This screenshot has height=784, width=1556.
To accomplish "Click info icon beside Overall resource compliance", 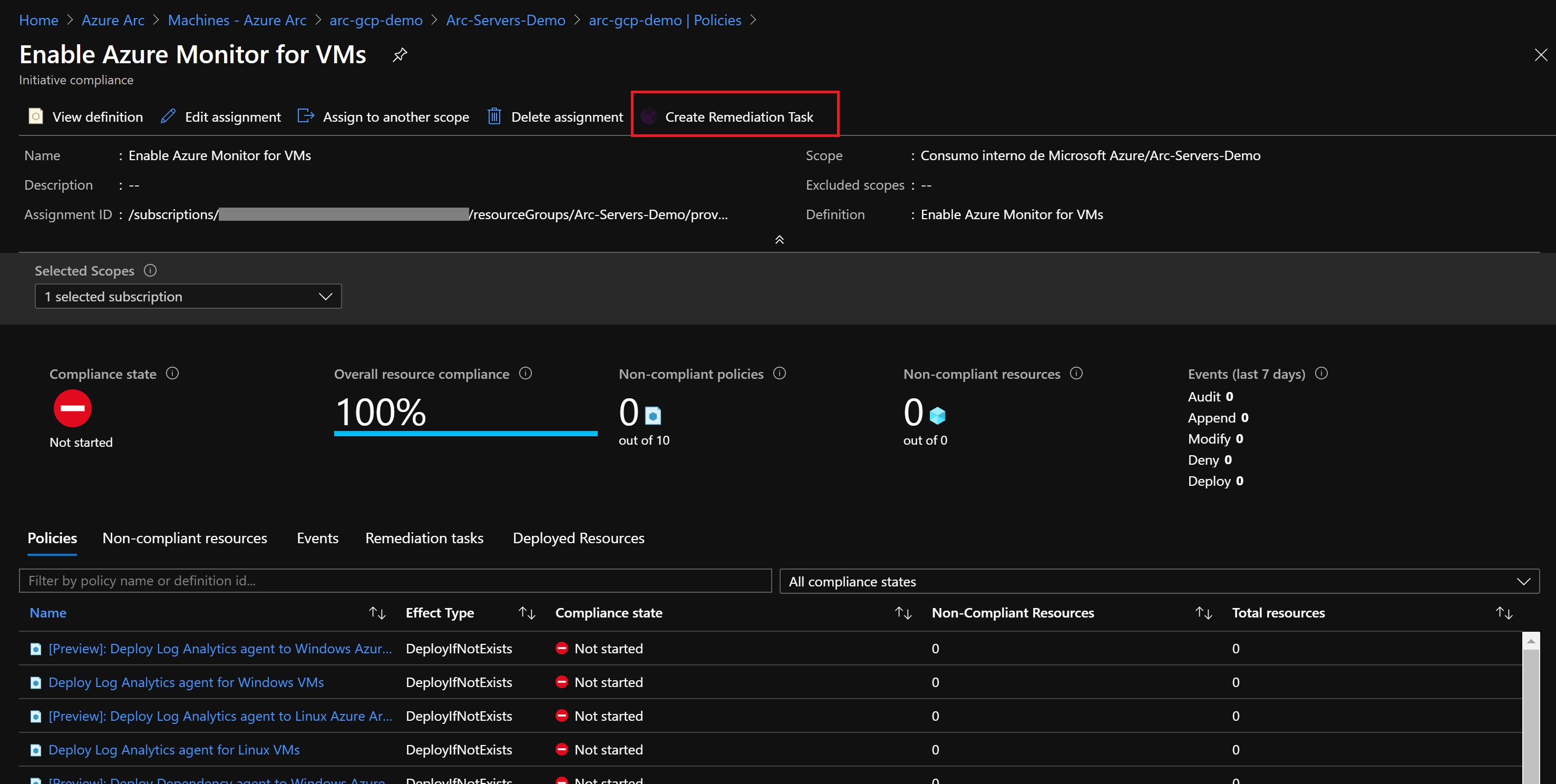I will click(526, 373).
